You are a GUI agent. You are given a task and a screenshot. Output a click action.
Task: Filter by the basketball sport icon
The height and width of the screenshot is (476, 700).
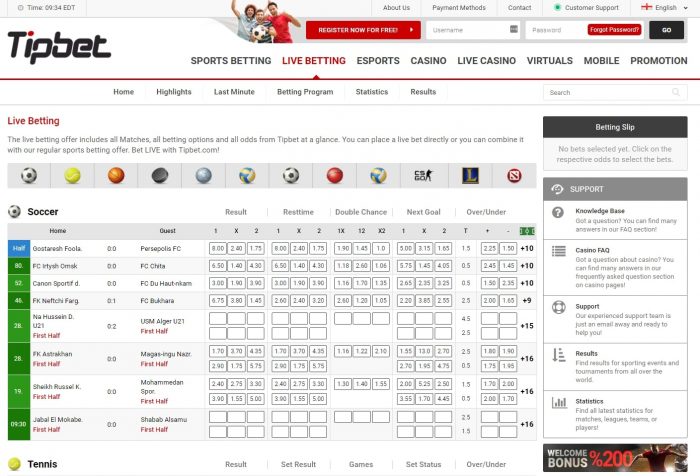116,175
